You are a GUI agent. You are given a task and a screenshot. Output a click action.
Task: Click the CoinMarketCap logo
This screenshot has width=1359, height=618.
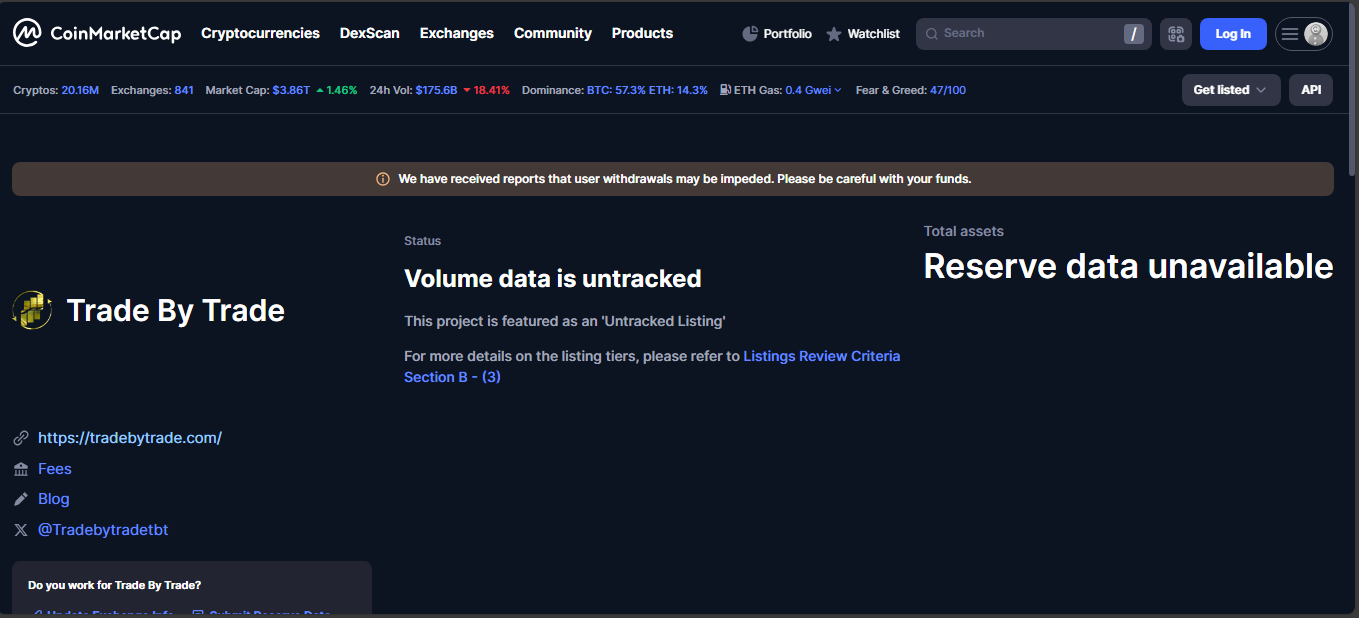pyautogui.click(x=97, y=33)
